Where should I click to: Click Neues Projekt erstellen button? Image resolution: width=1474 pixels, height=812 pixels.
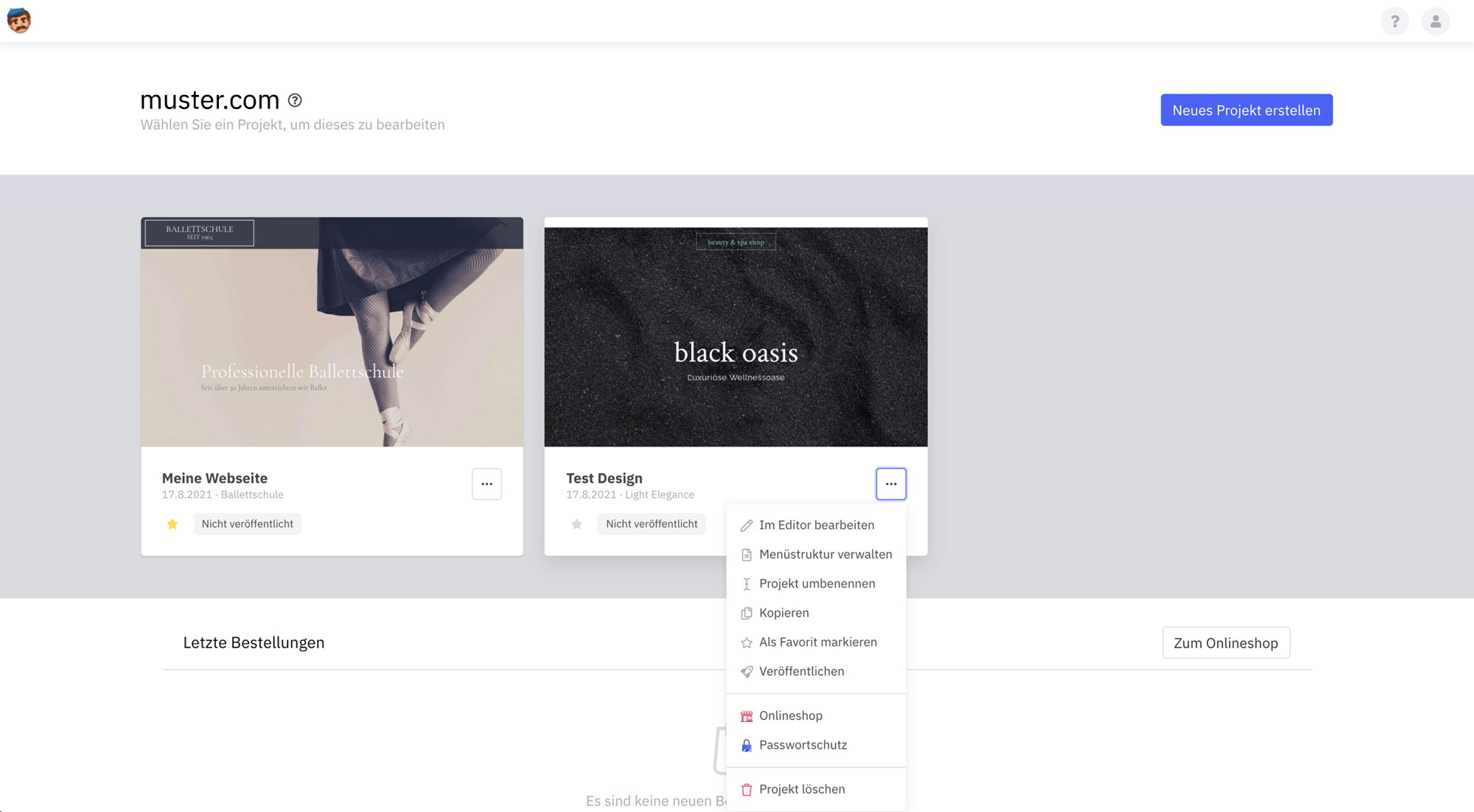(1246, 110)
